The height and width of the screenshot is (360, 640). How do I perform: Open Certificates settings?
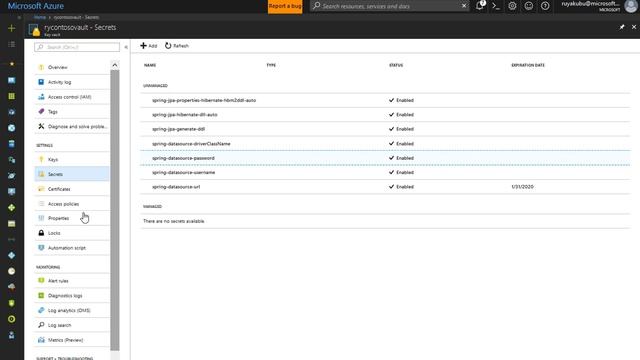pyautogui.click(x=72, y=189)
